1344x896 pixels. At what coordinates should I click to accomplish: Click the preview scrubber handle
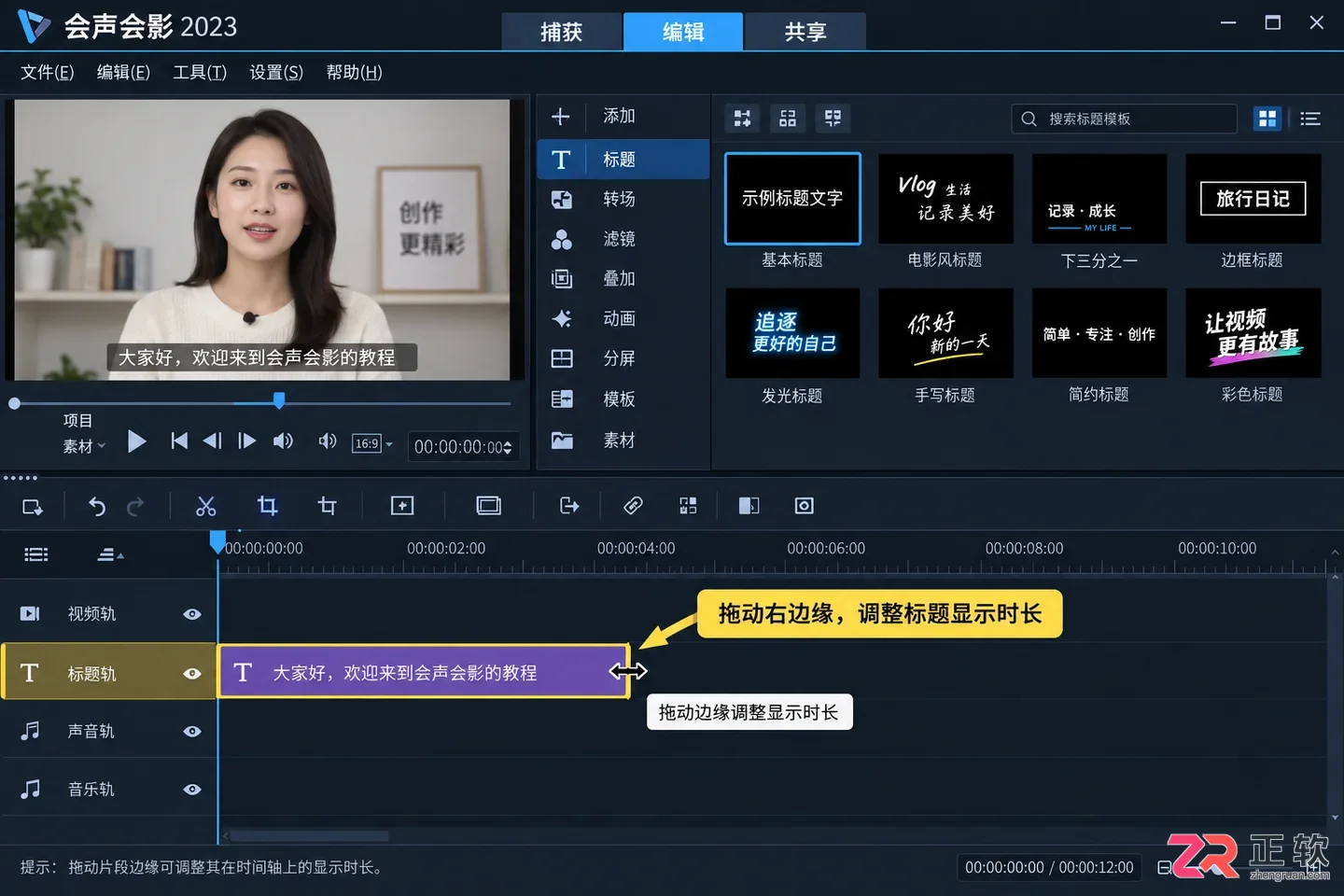pyautogui.click(x=279, y=400)
